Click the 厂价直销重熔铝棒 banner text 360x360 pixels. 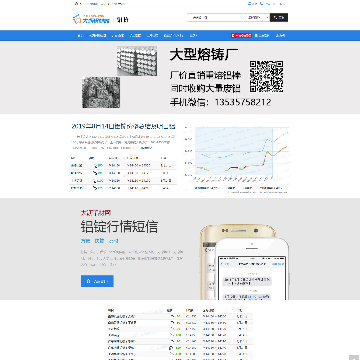[x=205, y=75]
